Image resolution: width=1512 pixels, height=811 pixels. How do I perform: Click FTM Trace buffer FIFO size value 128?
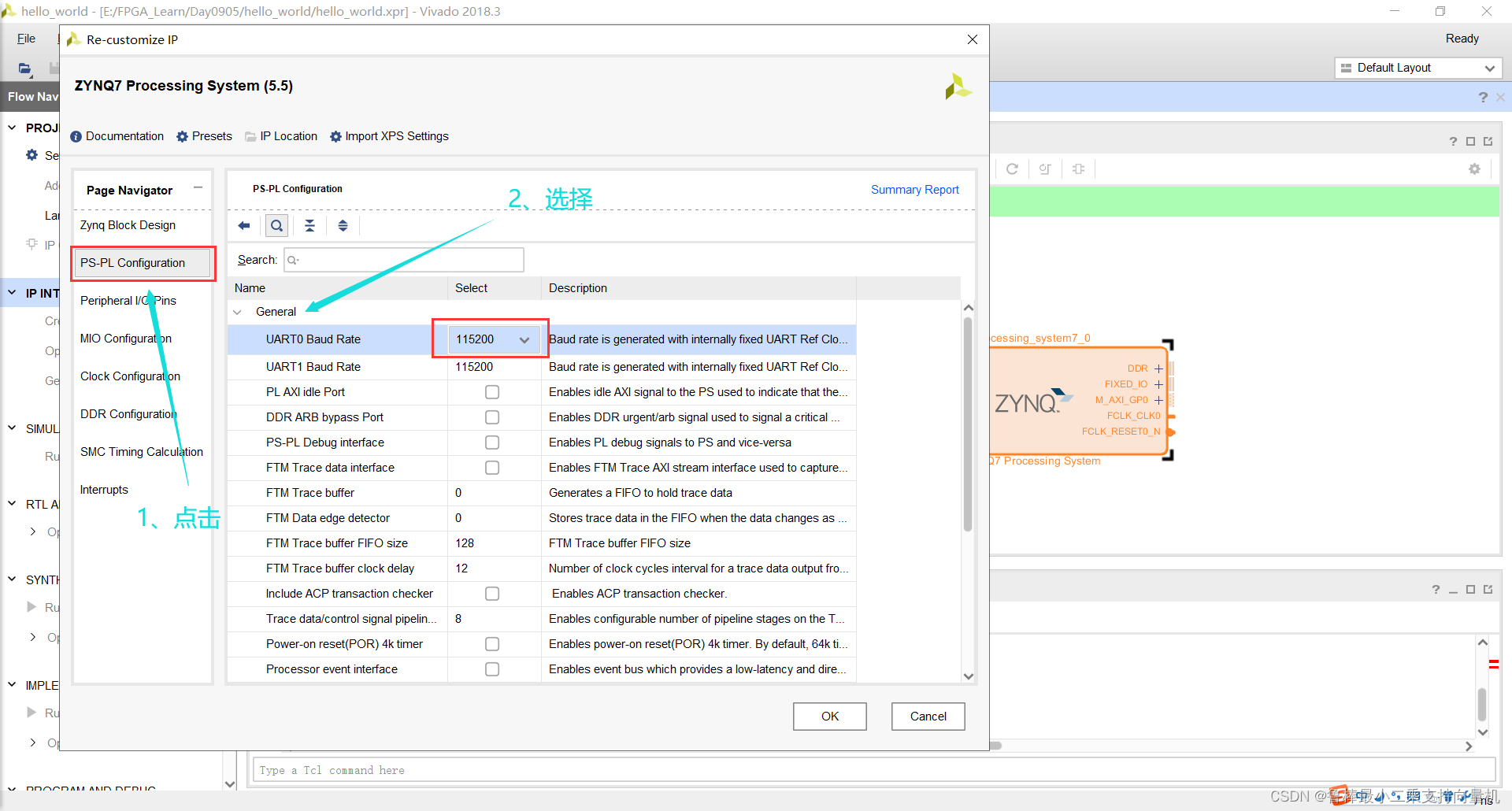click(x=465, y=543)
